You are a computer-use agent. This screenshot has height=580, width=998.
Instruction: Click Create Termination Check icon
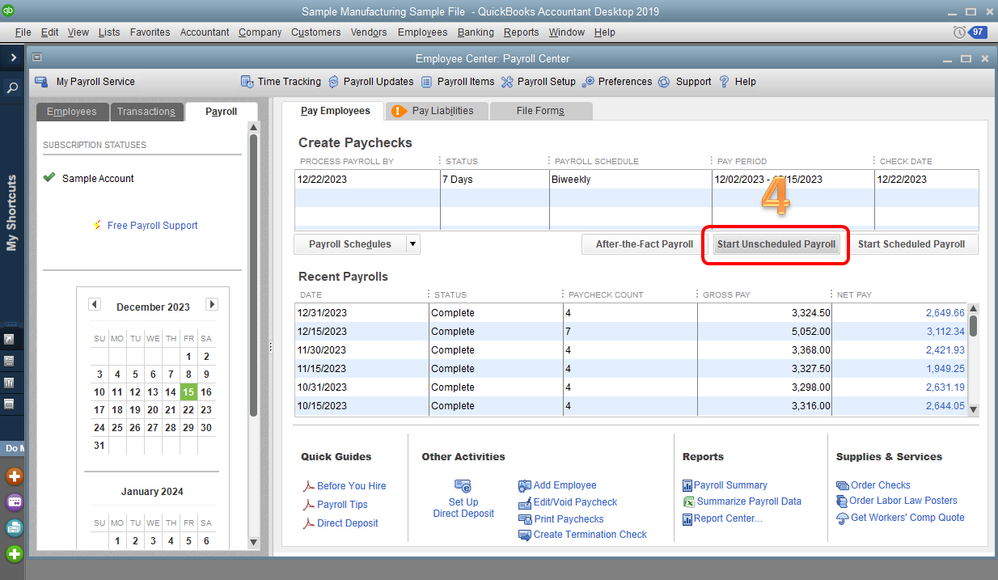524,535
